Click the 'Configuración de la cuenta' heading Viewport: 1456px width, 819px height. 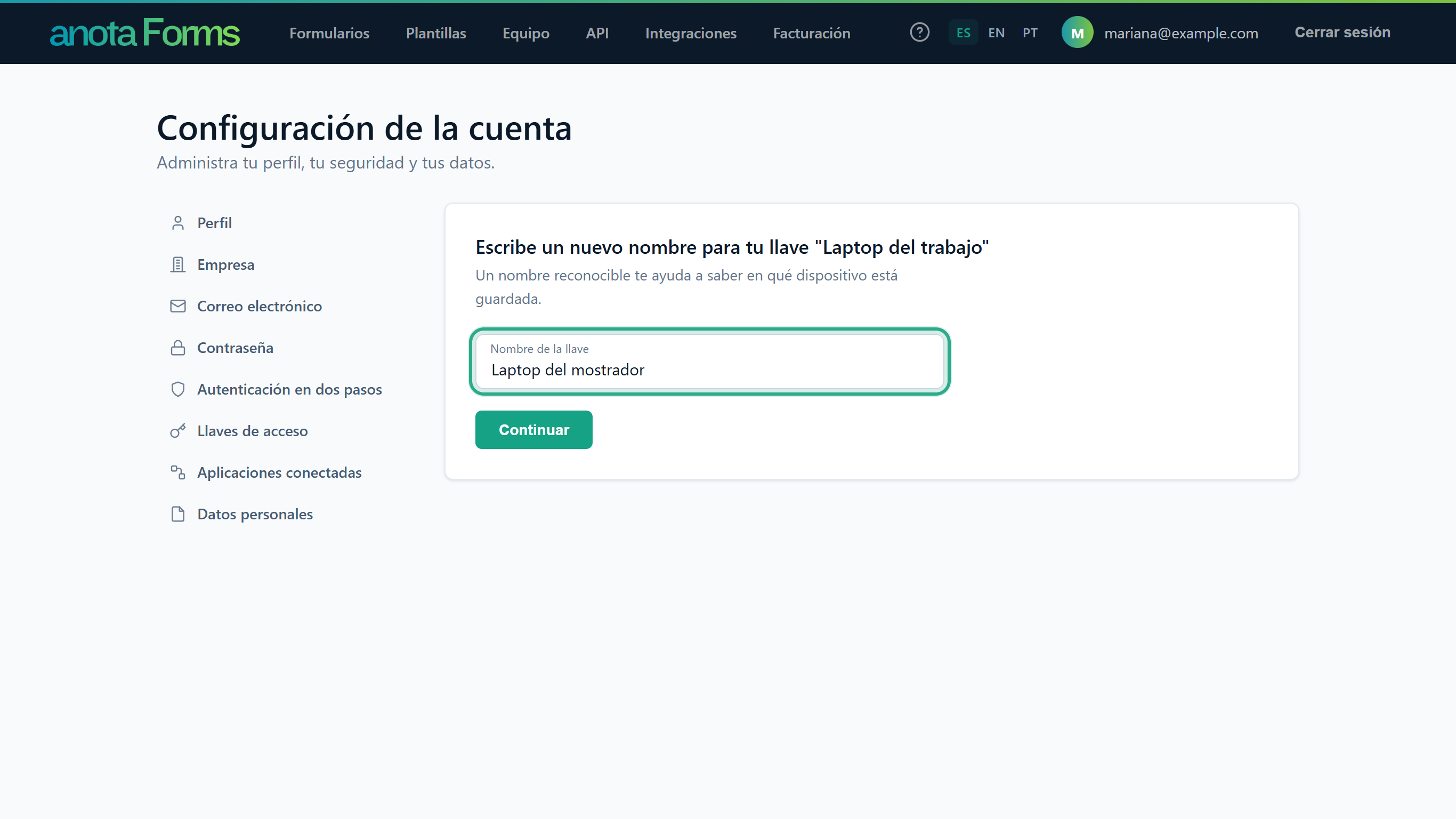(x=364, y=129)
